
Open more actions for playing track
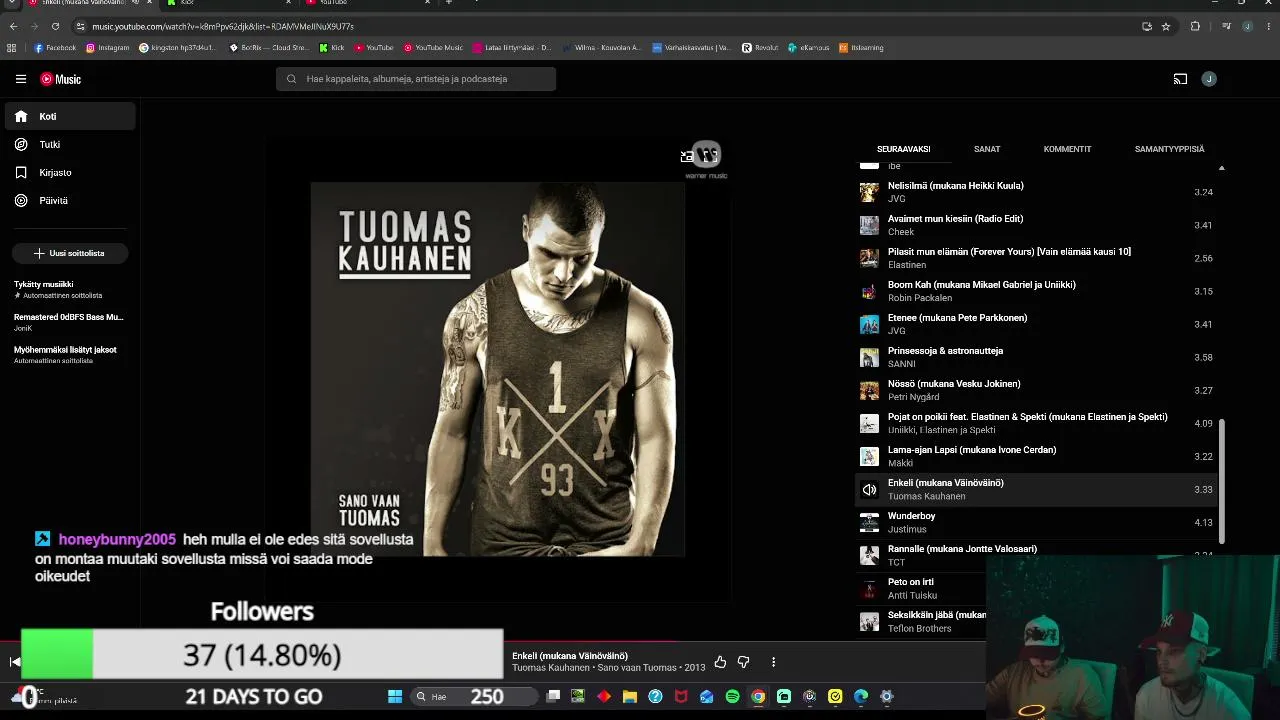(x=773, y=662)
